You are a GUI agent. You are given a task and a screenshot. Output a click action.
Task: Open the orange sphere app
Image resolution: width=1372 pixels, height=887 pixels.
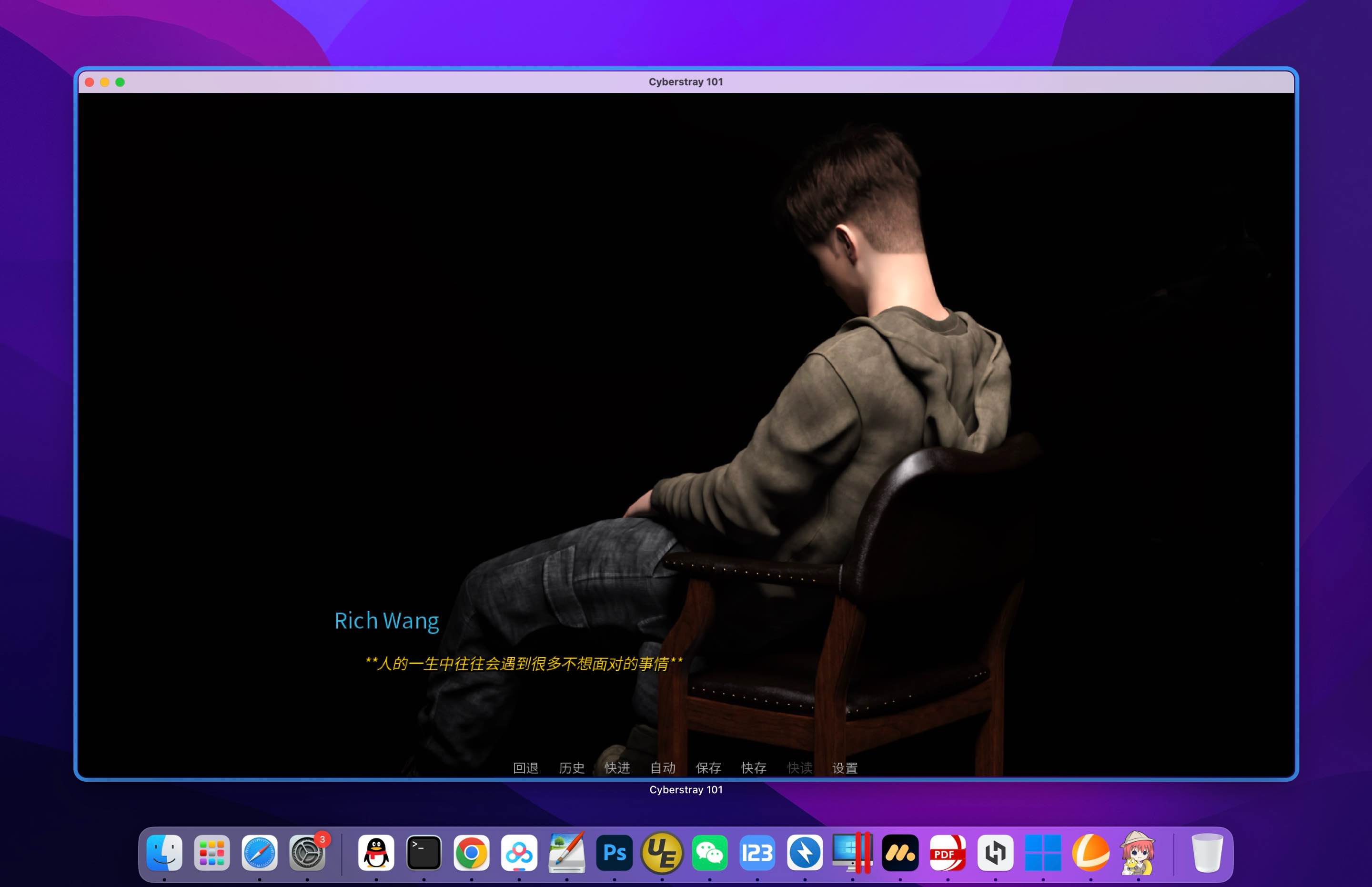click(1091, 852)
